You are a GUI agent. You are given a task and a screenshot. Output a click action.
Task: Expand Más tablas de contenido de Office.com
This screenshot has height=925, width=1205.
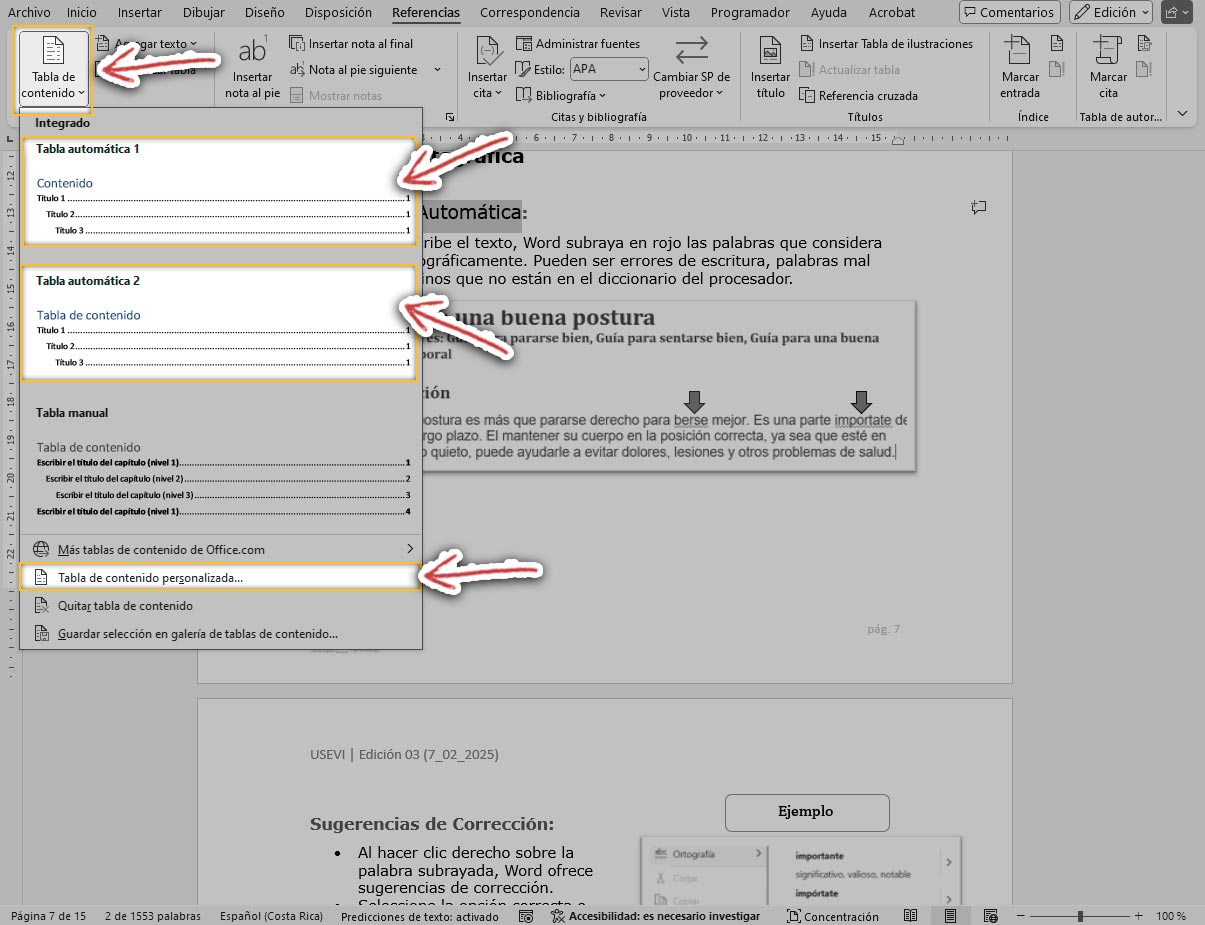(x=220, y=549)
